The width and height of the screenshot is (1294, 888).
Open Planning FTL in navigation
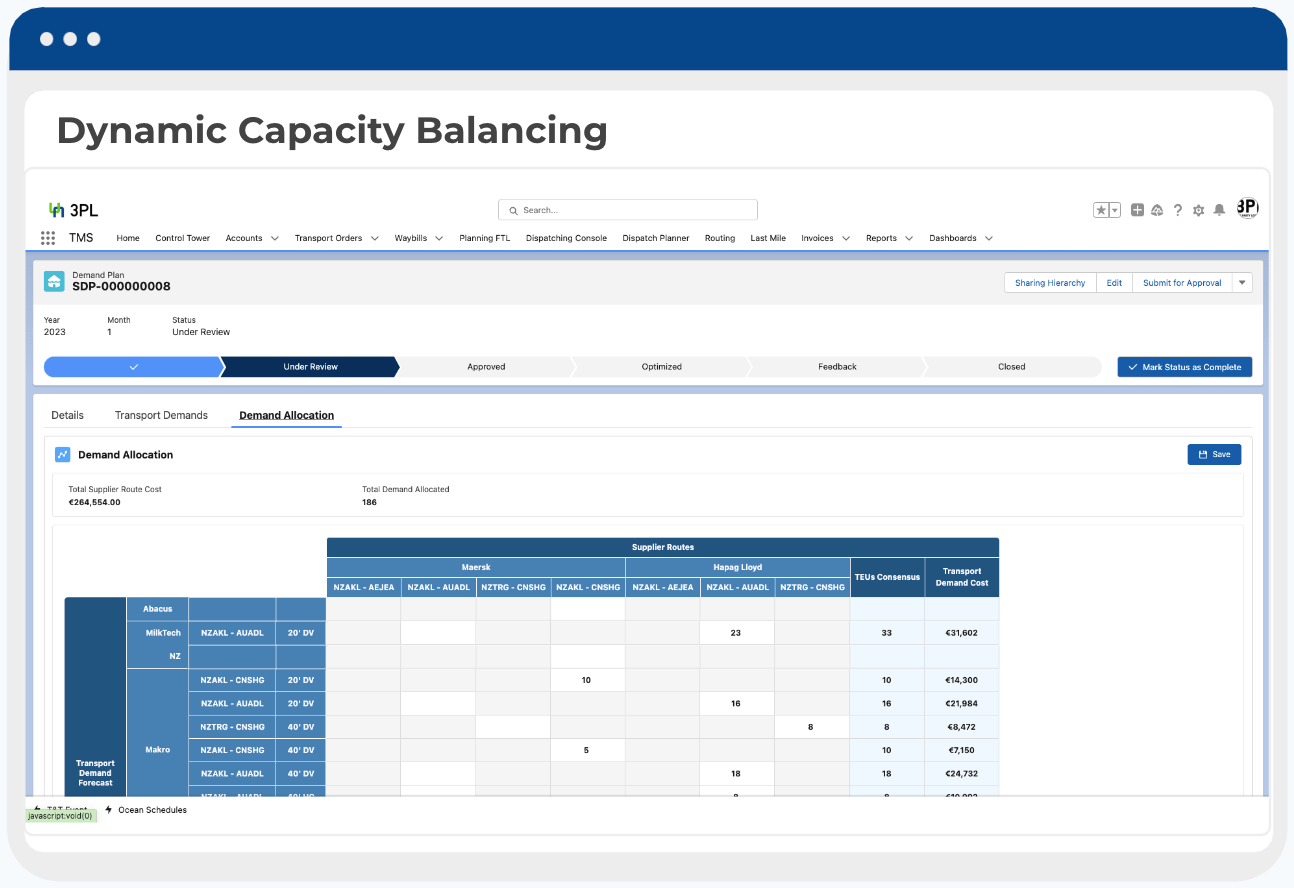484,238
